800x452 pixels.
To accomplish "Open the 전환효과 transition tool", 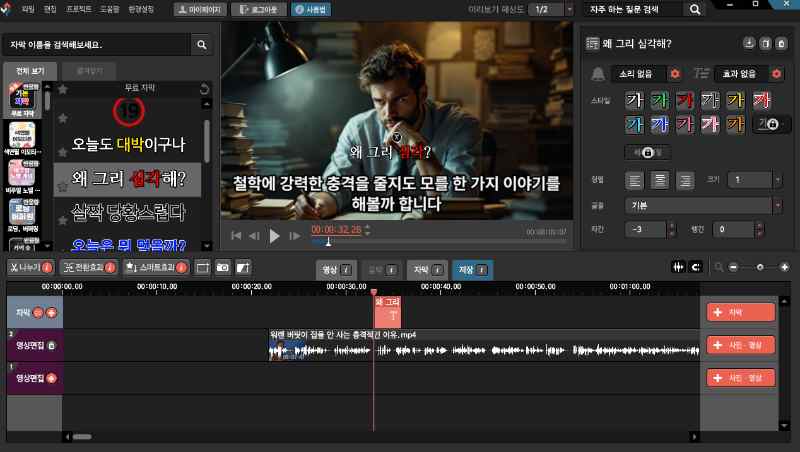I will [88, 267].
